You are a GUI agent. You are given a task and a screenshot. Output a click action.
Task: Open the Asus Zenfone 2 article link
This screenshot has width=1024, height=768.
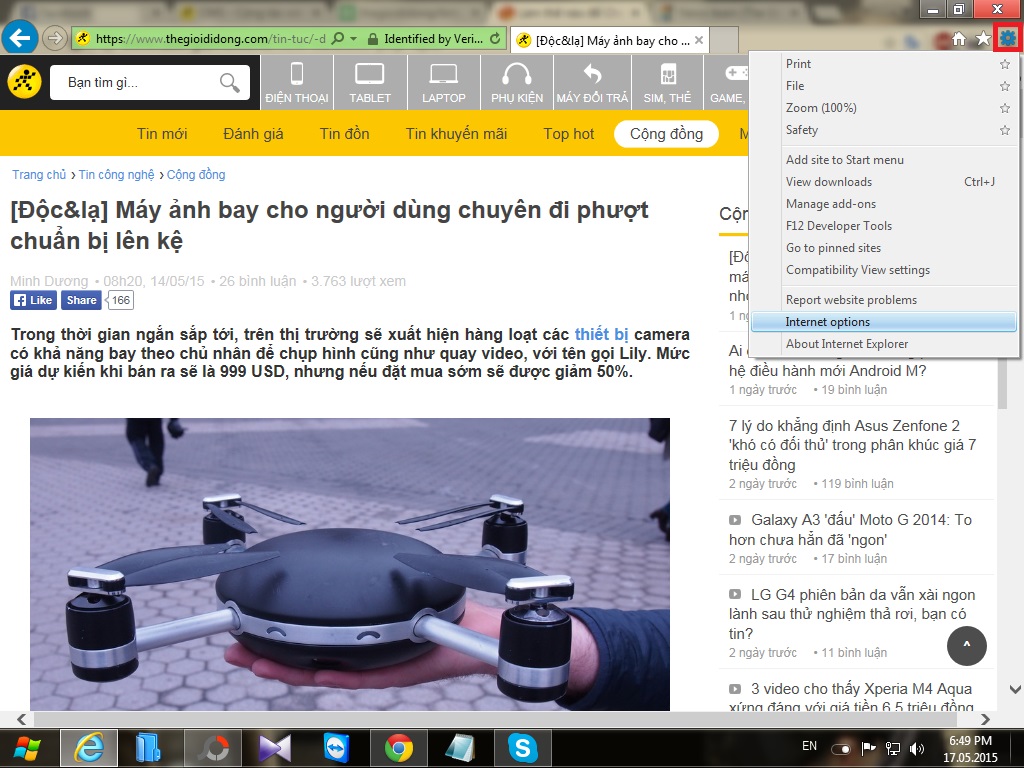click(x=852, y=445)
